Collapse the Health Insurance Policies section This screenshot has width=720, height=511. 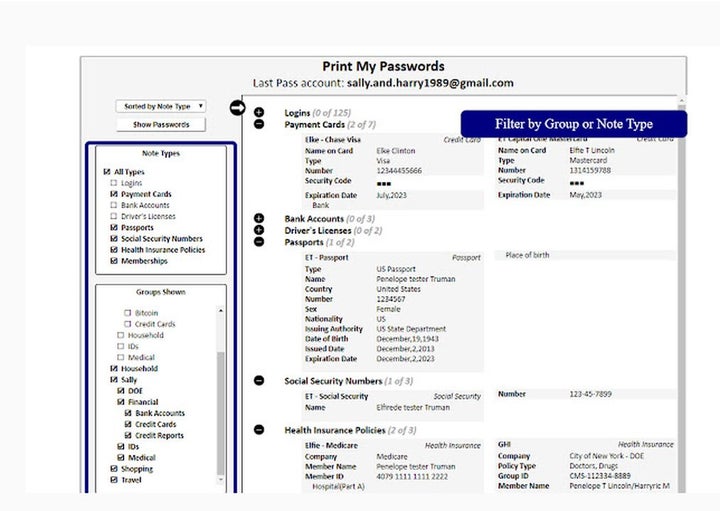(x=259, y=430)
